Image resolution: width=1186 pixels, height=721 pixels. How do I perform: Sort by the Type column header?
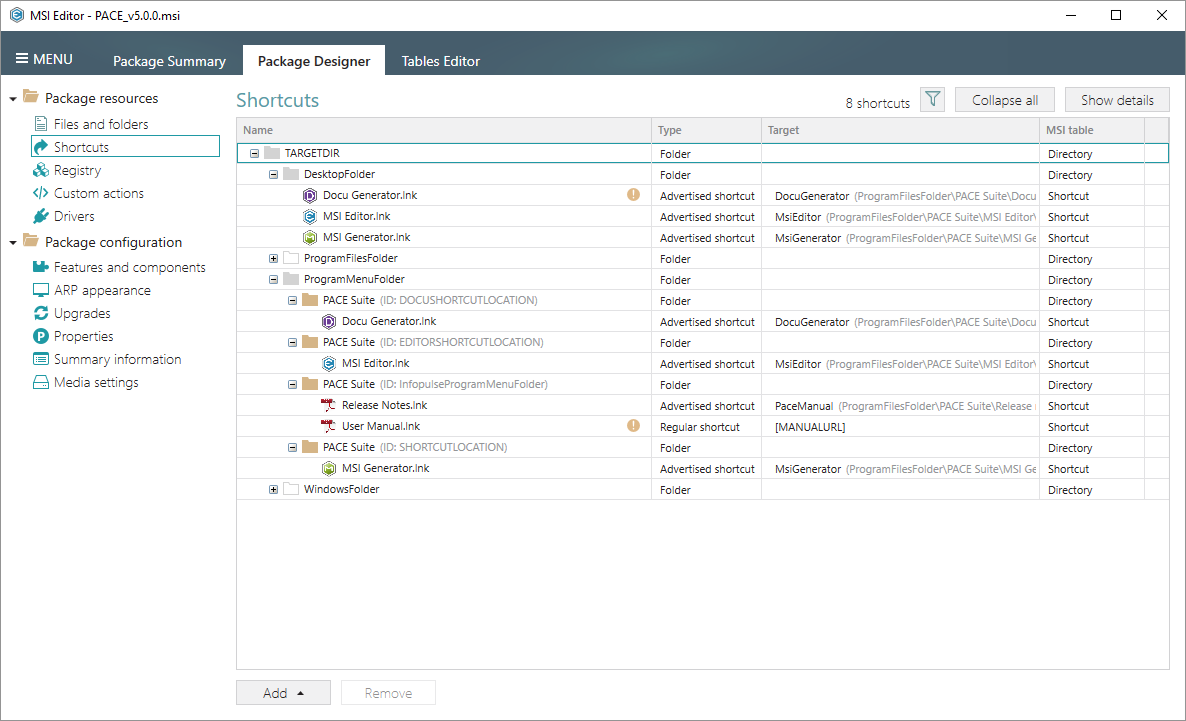[706, 130]
